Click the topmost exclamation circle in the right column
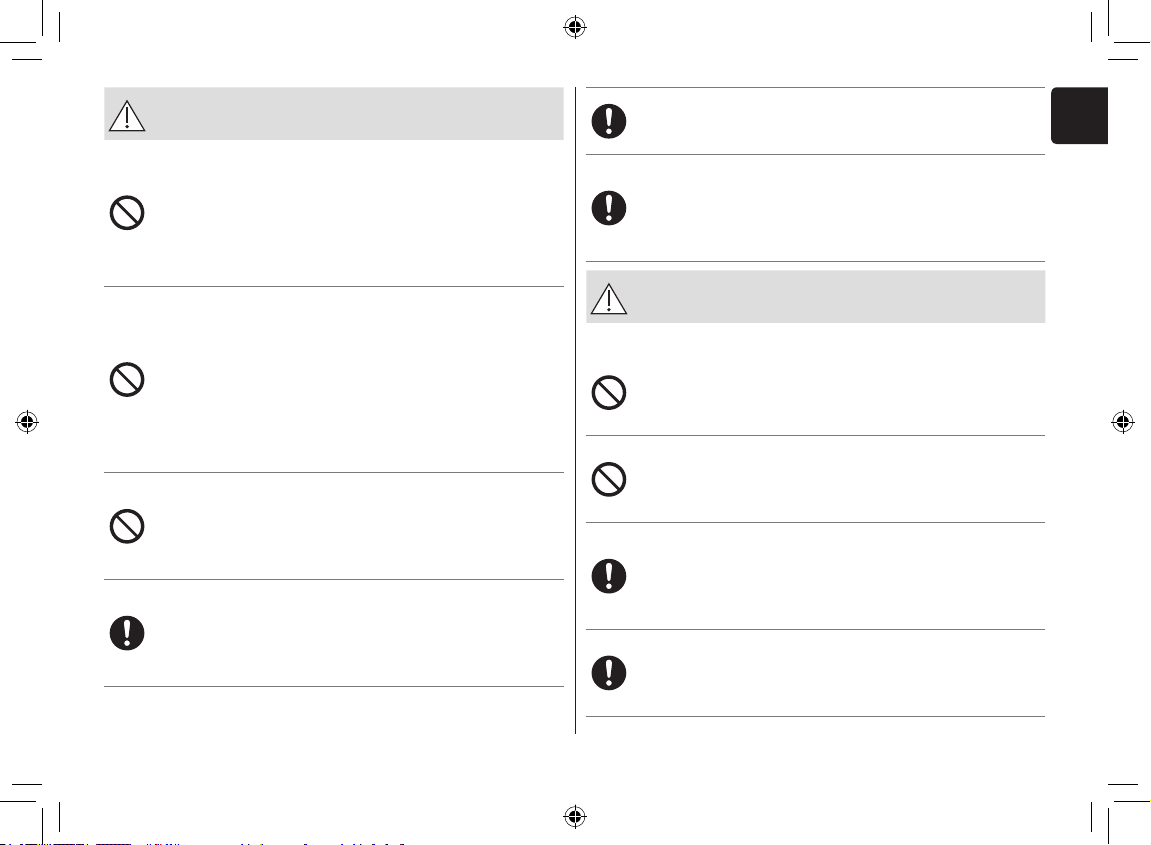The height and width of the screenshot is (845, 1151). pos(609,121)
